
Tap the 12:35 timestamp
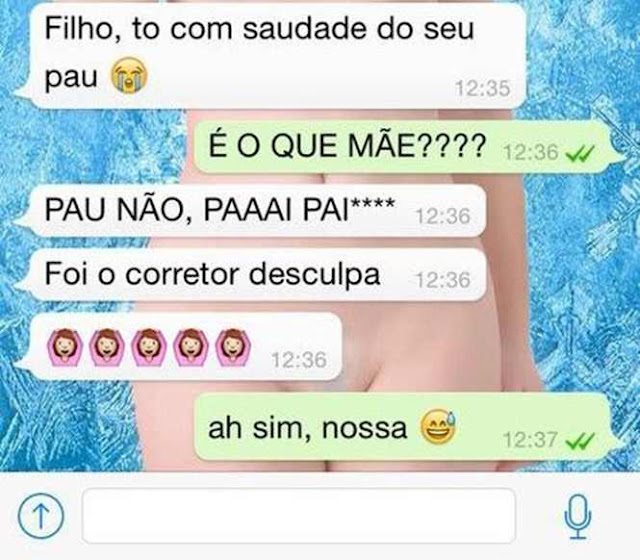tap(483, 88)
